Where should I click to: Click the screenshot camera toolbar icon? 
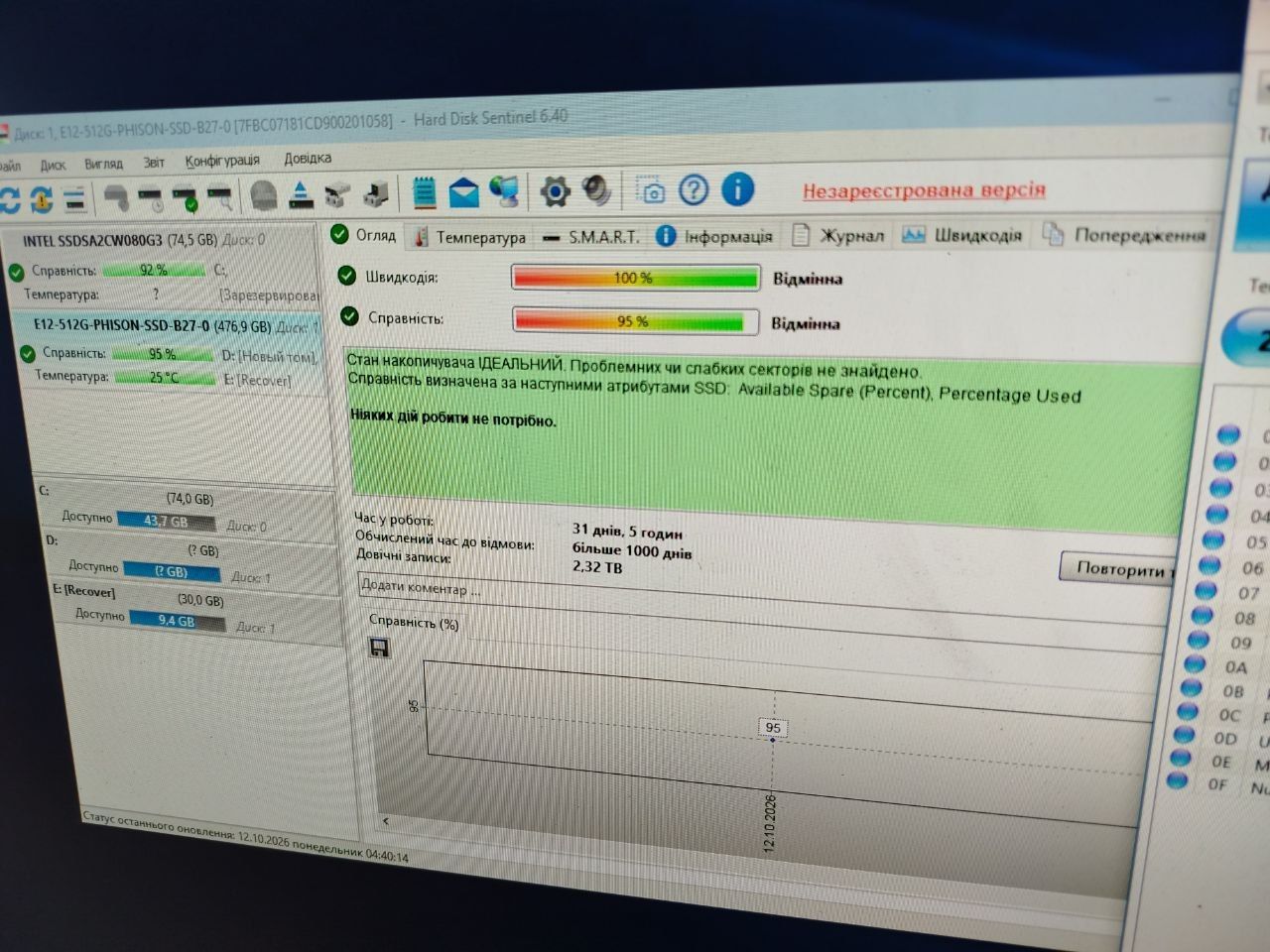pyautogui.click(x=652, y=190)
